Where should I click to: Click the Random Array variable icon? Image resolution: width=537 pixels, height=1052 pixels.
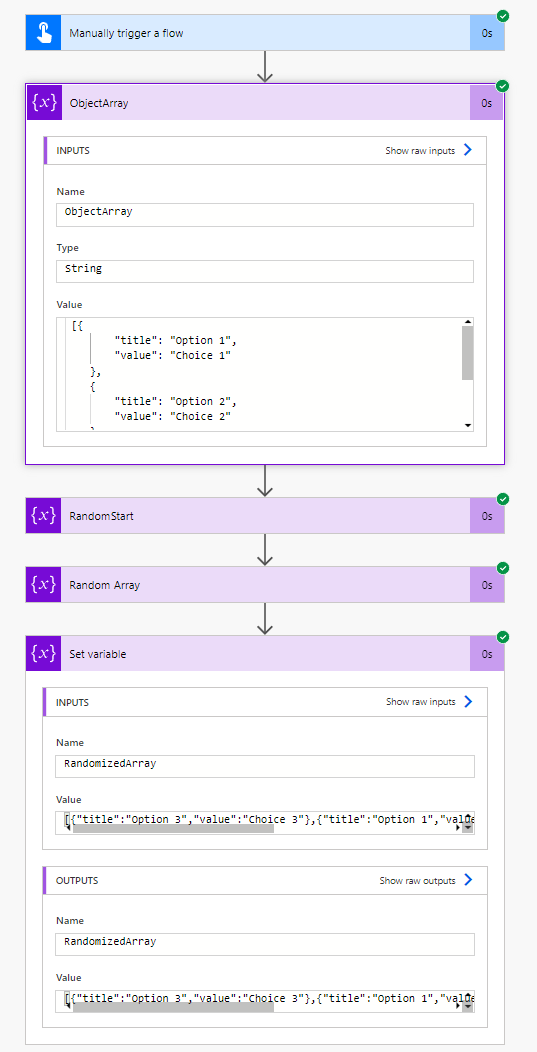coord(44,584)
